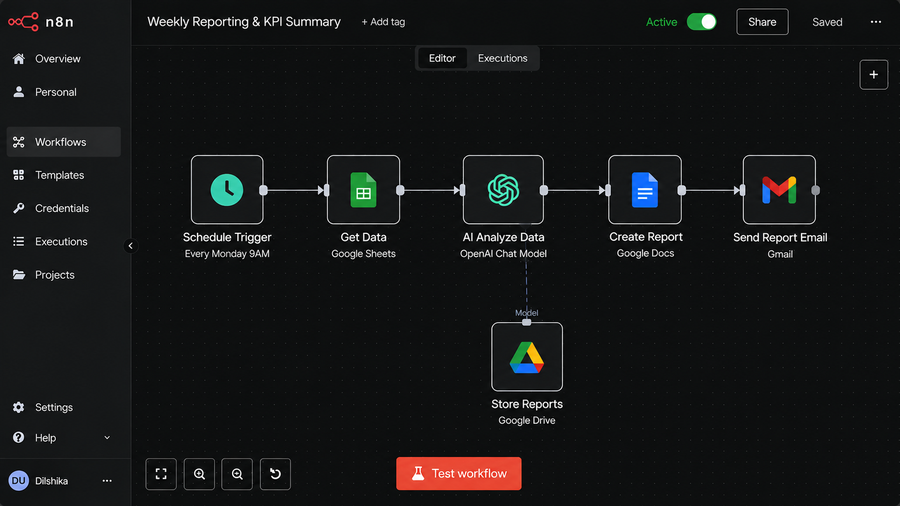Image resolution: width=900 pixels, height=506 pixels.
Task: Click the Schedule Trigger output connector
Action: pos(263,190)
